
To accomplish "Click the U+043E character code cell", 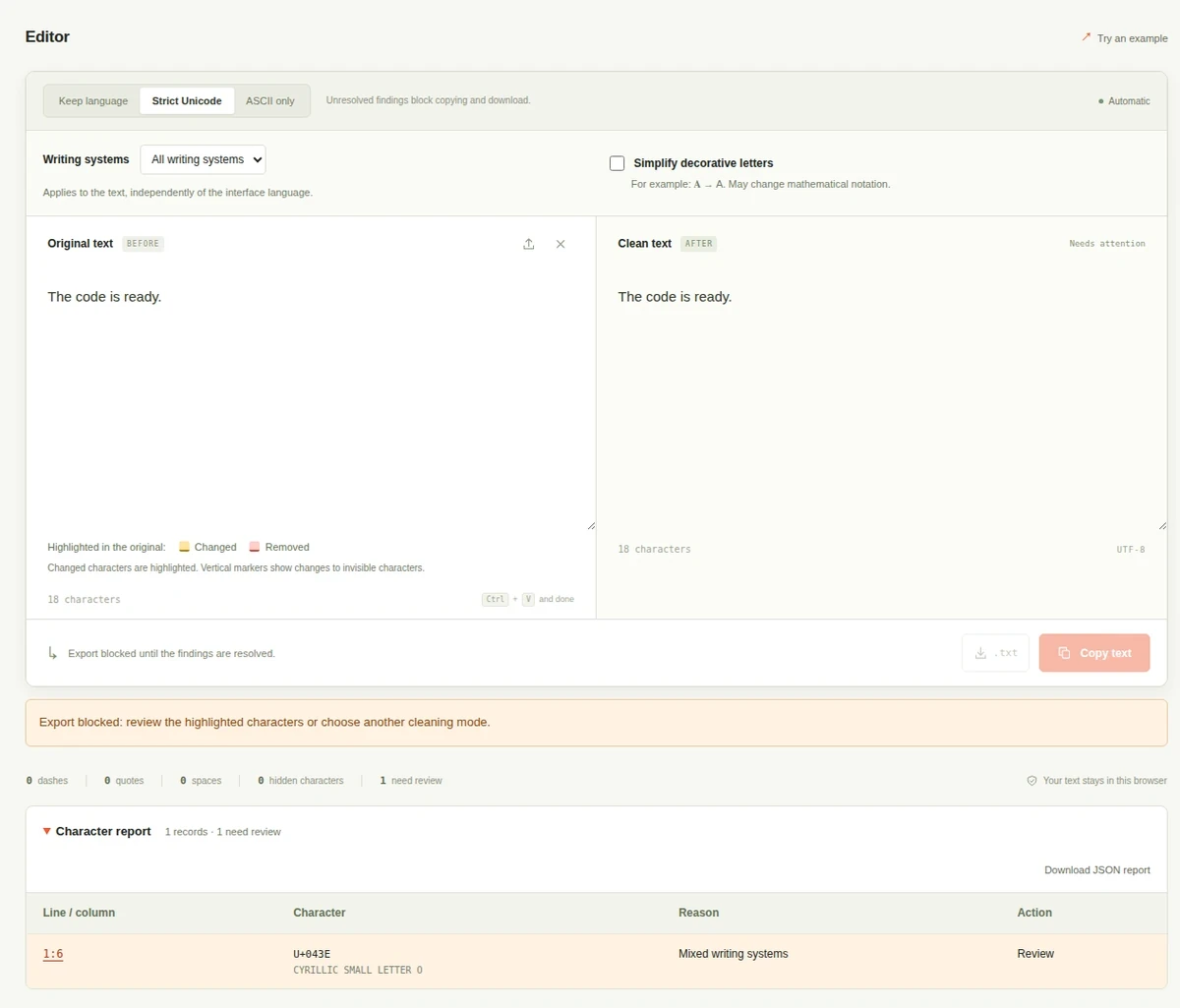I will 312,954.
